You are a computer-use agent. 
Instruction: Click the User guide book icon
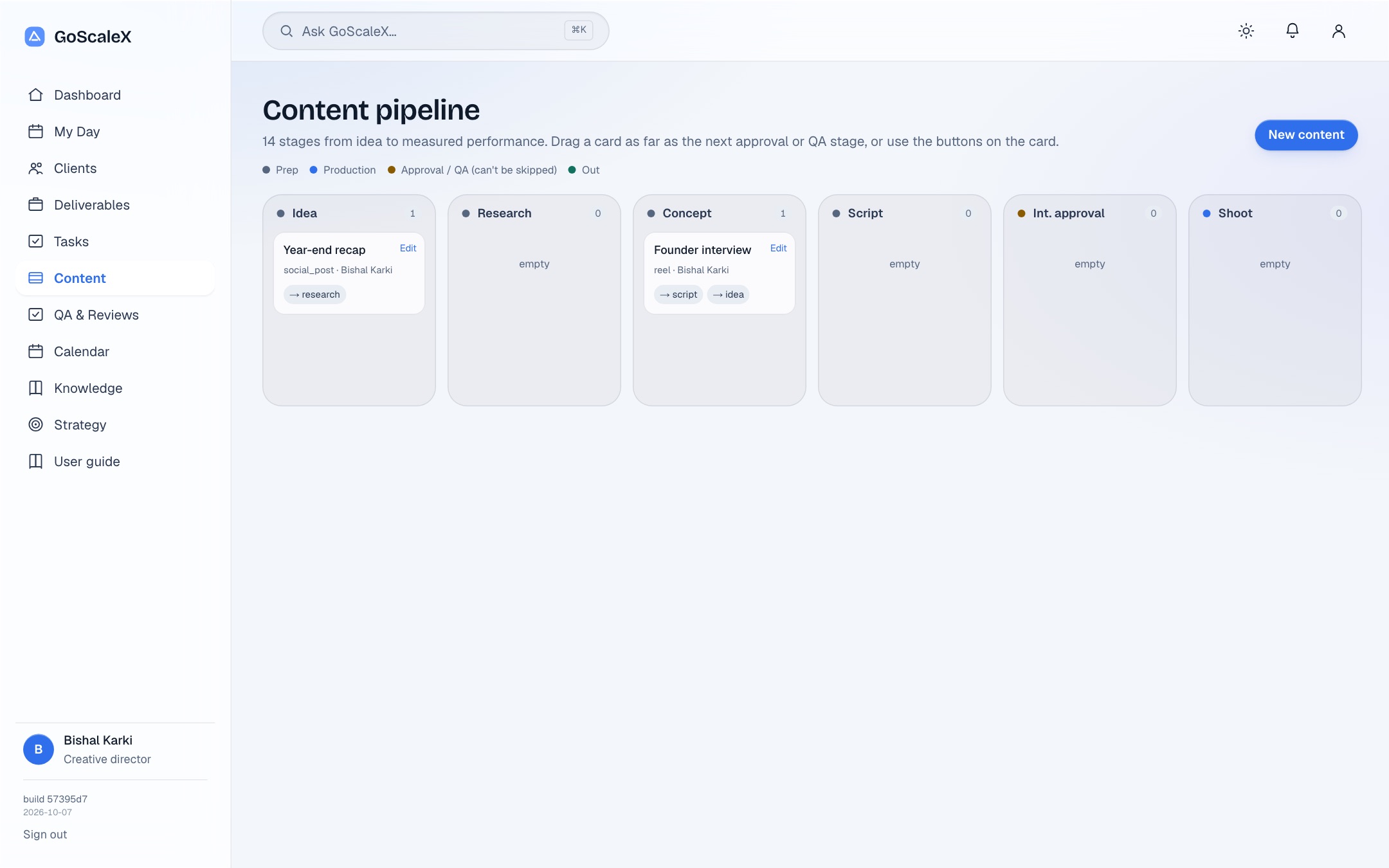pos(36,462)
